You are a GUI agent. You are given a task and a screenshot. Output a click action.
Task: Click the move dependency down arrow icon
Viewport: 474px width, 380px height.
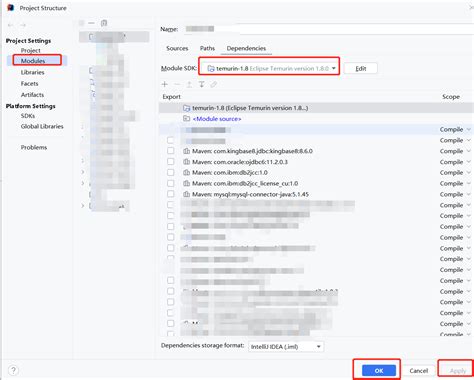tap(201, 84)
